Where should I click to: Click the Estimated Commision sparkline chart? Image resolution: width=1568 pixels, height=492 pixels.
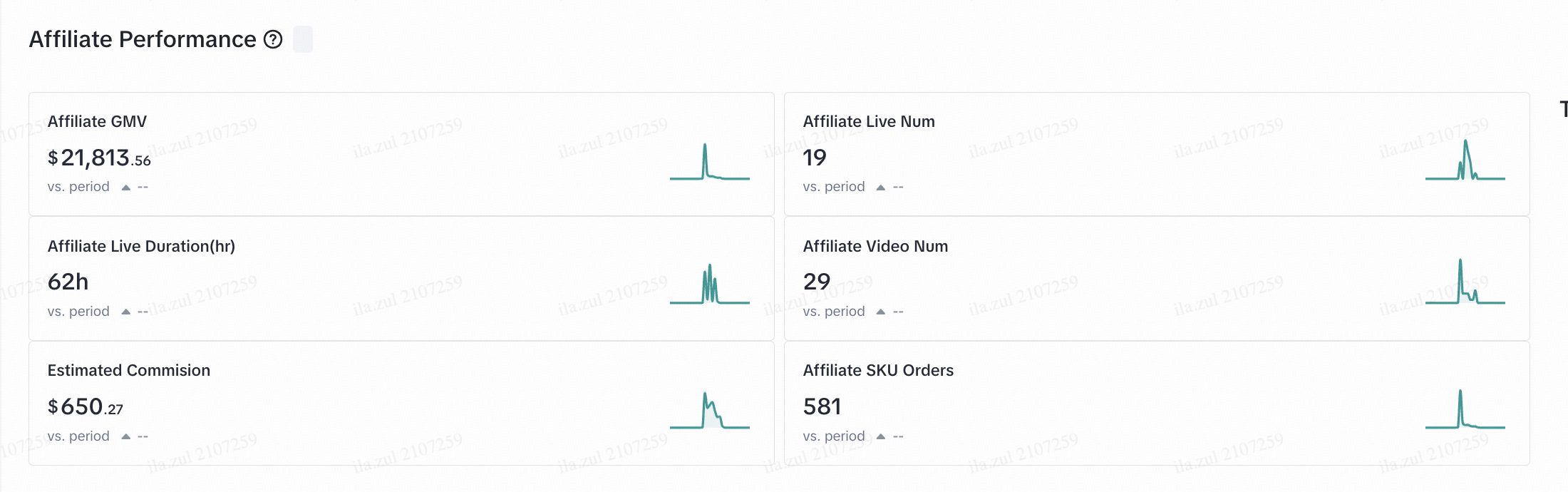pos(709,410)
